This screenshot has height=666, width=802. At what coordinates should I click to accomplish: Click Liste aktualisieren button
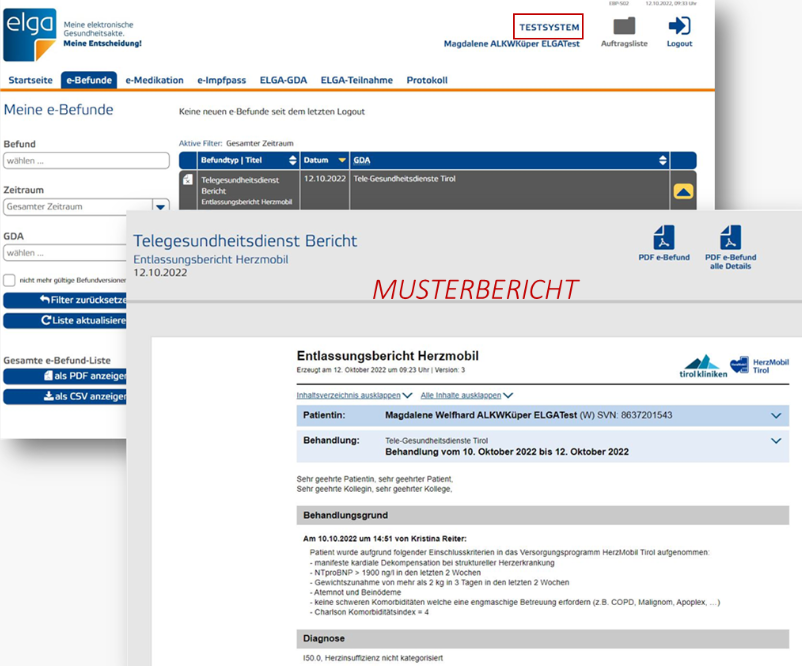[65, 320]
